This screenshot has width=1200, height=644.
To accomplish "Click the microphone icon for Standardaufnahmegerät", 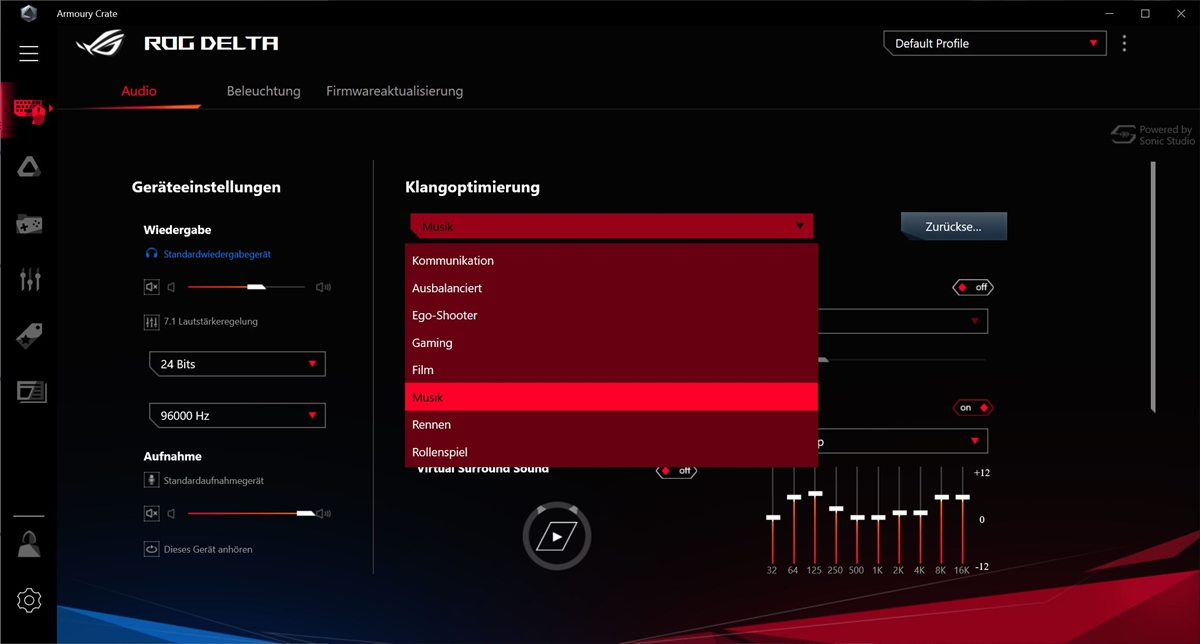I will click(x=152, y=480).
